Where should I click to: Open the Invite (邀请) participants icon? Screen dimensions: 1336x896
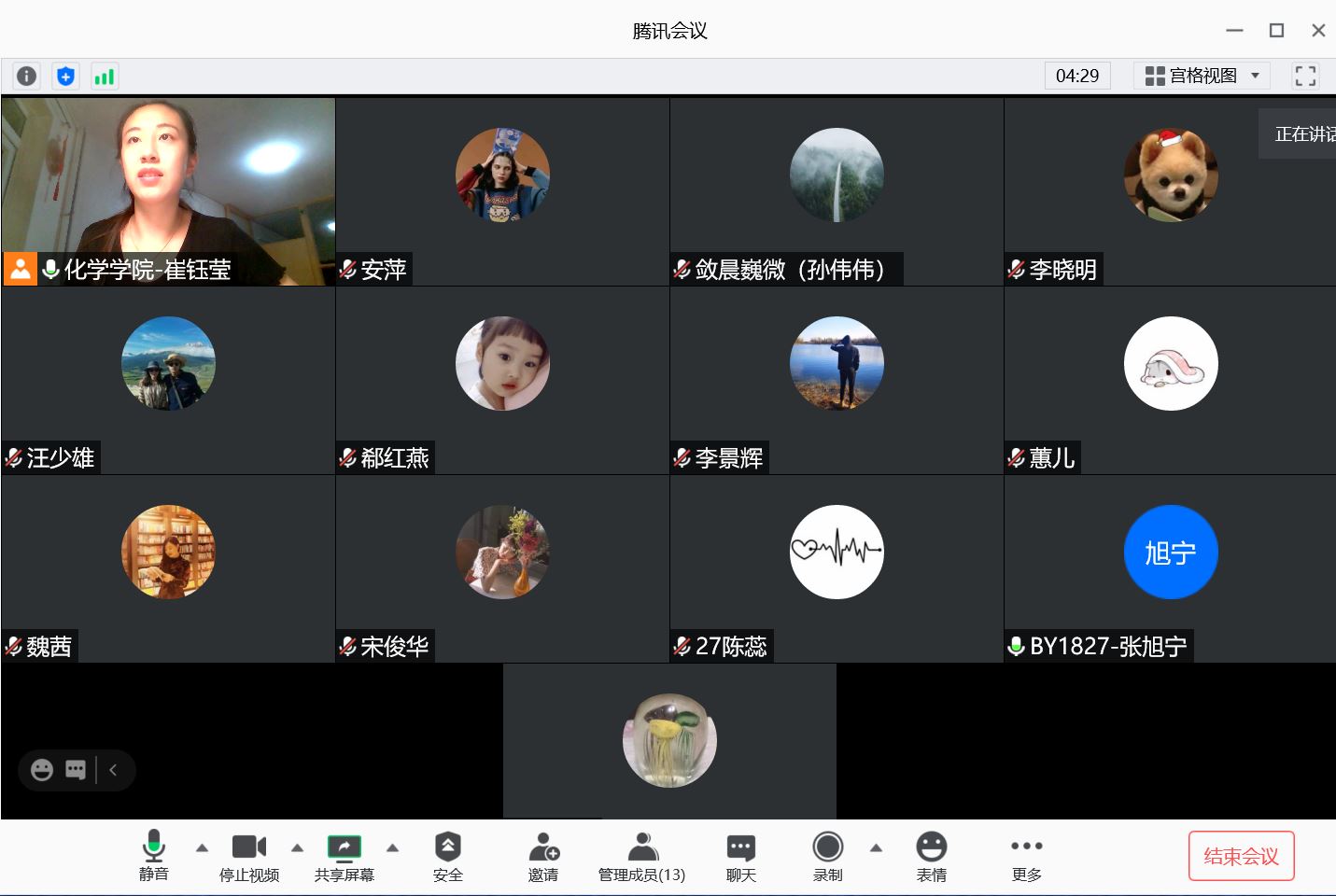pyautogui.click(x=543, y=856)
